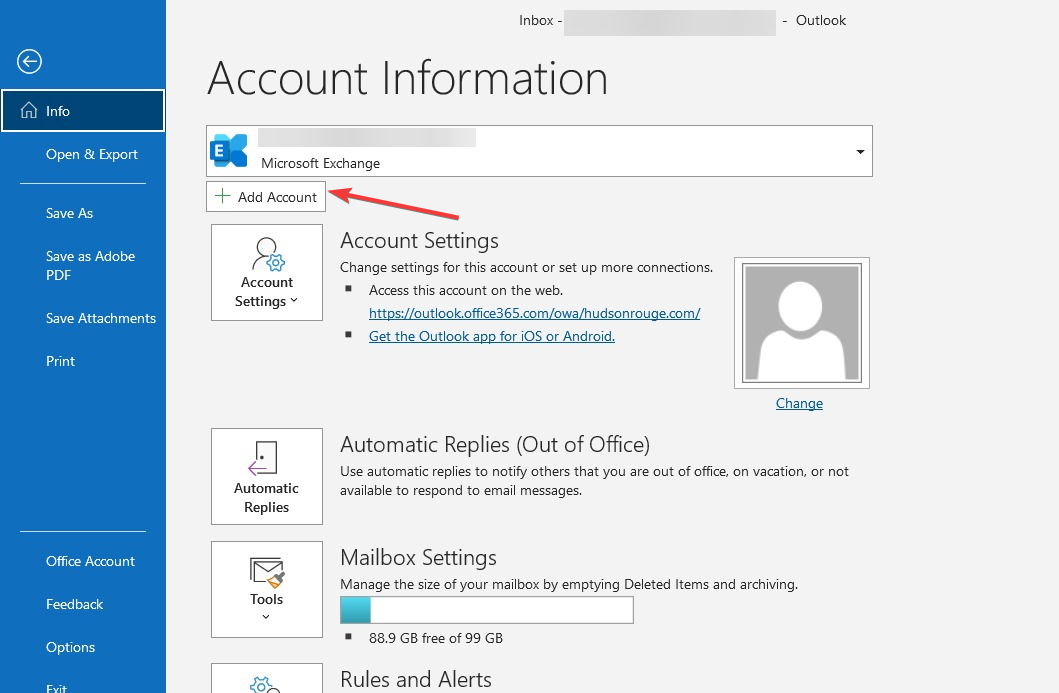Image resolution: width=1059 pixels, height=693 pixels.
Task: Select Save As in the sidebar
Action: [69, 213]
